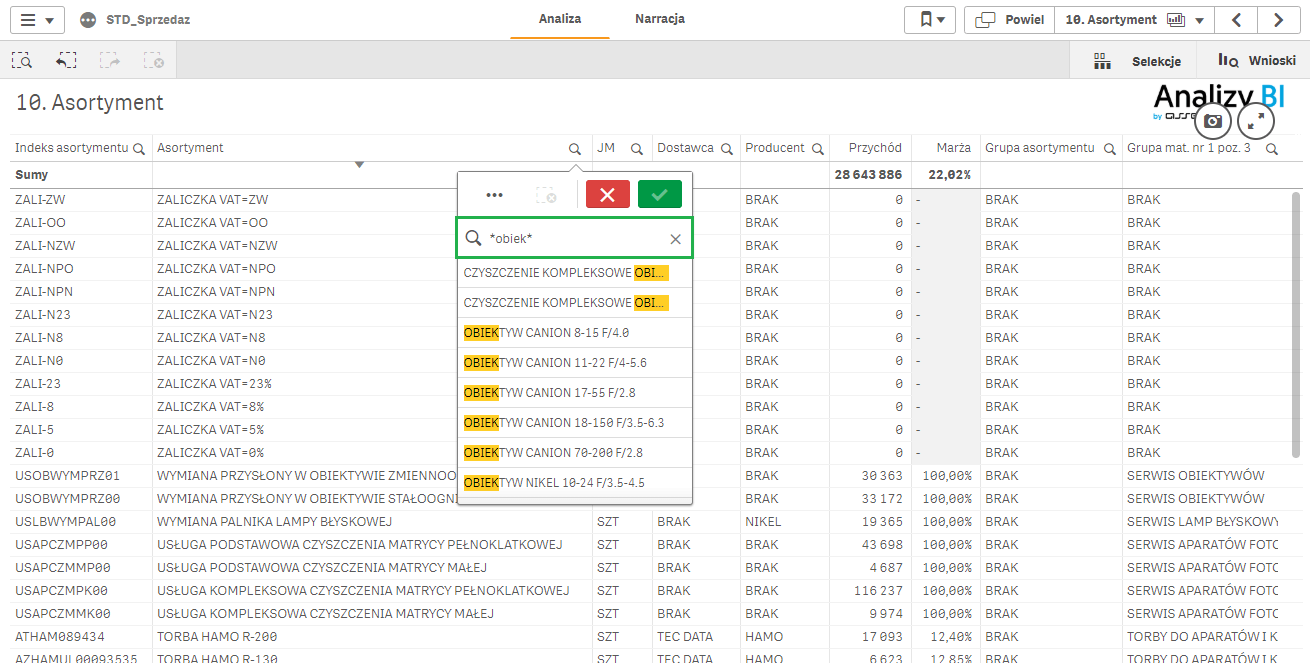The height and width of the screenshot is (663, 1311).
Task: Select USAPCZMPK00 index cell
Action: point(81,591)
